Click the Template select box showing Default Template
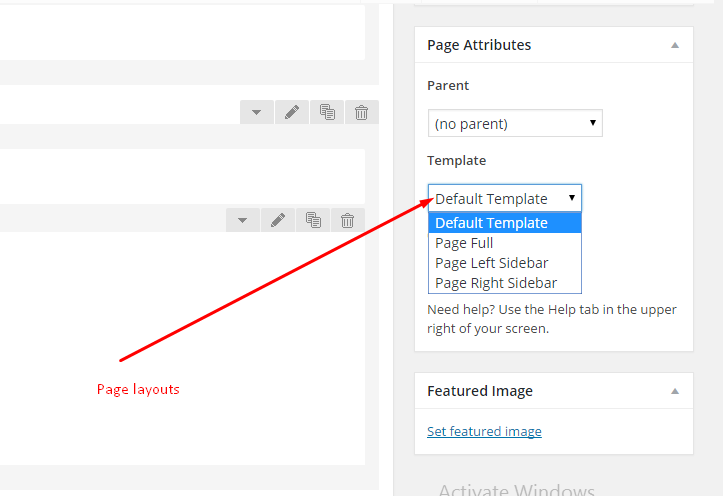723x496 pixels. point(505,199)
